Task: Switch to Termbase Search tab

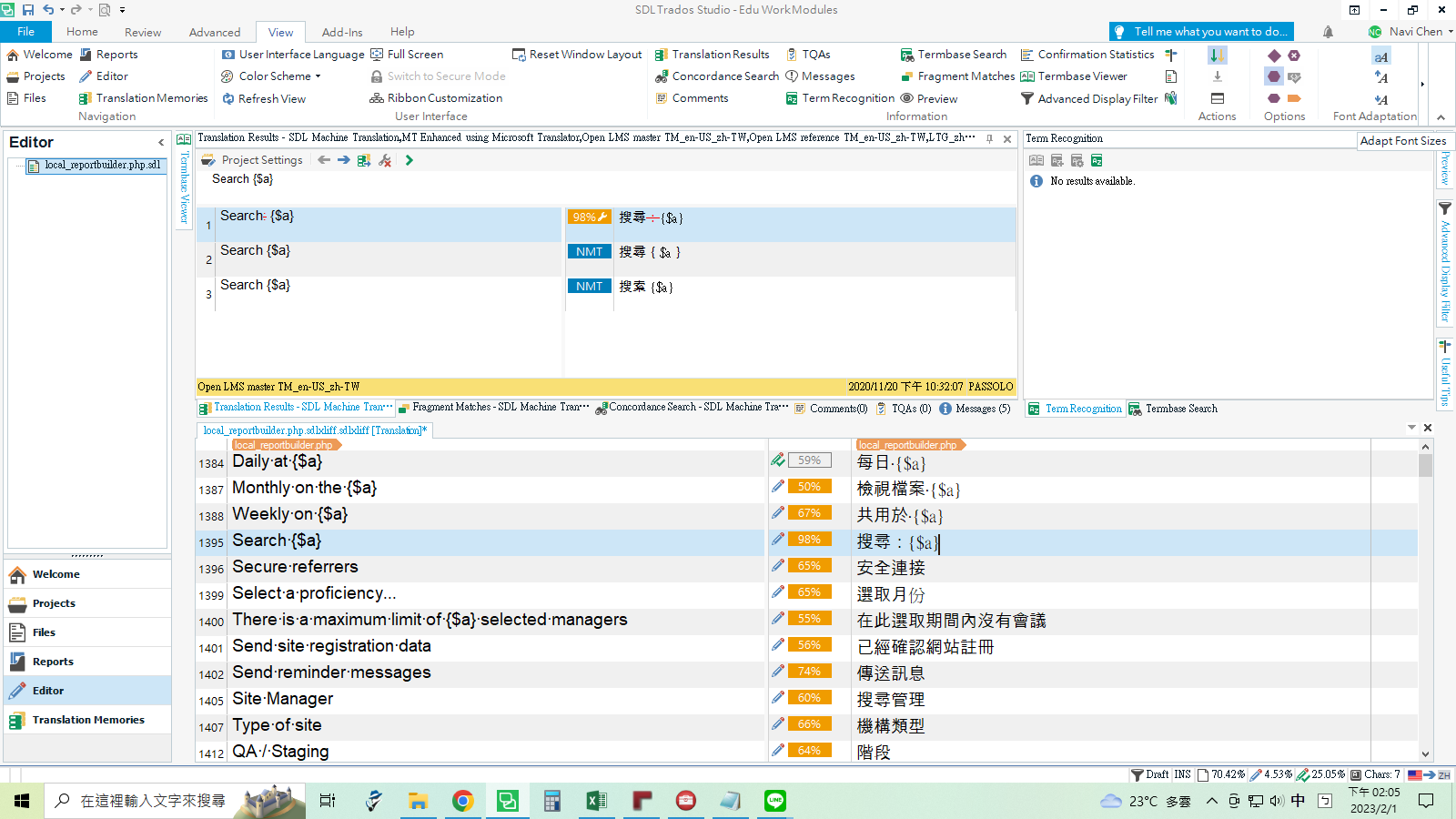Action: (x=1174, y=409)
